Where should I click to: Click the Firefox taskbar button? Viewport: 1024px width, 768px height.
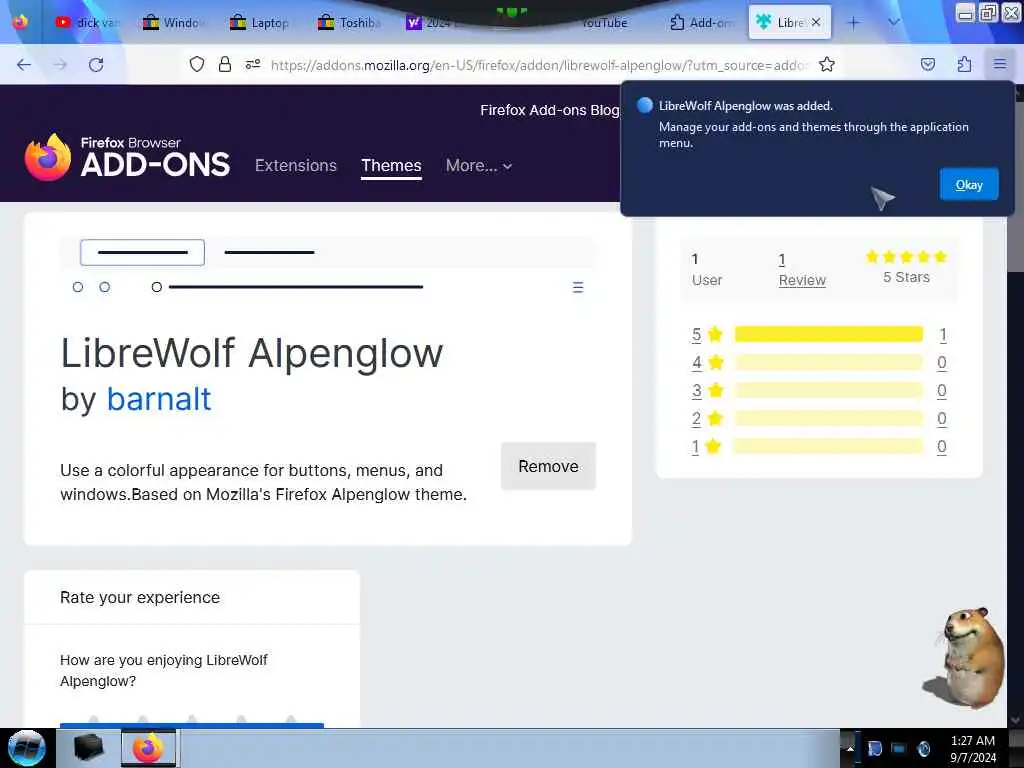click(x=148, y=748)
